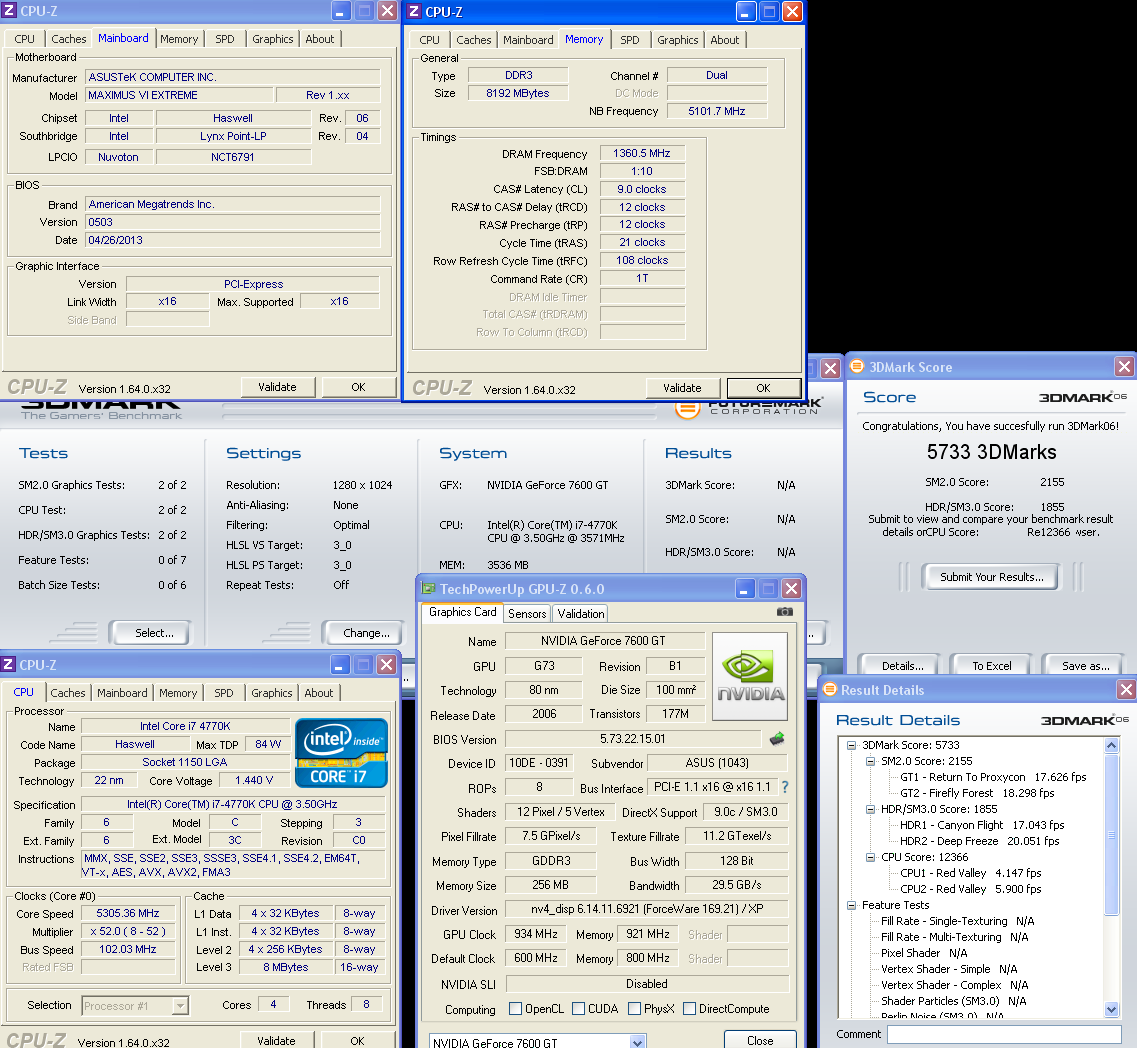
Task: Click the MAXIMUS VI EXTREME model field
Action: (179, 95)
